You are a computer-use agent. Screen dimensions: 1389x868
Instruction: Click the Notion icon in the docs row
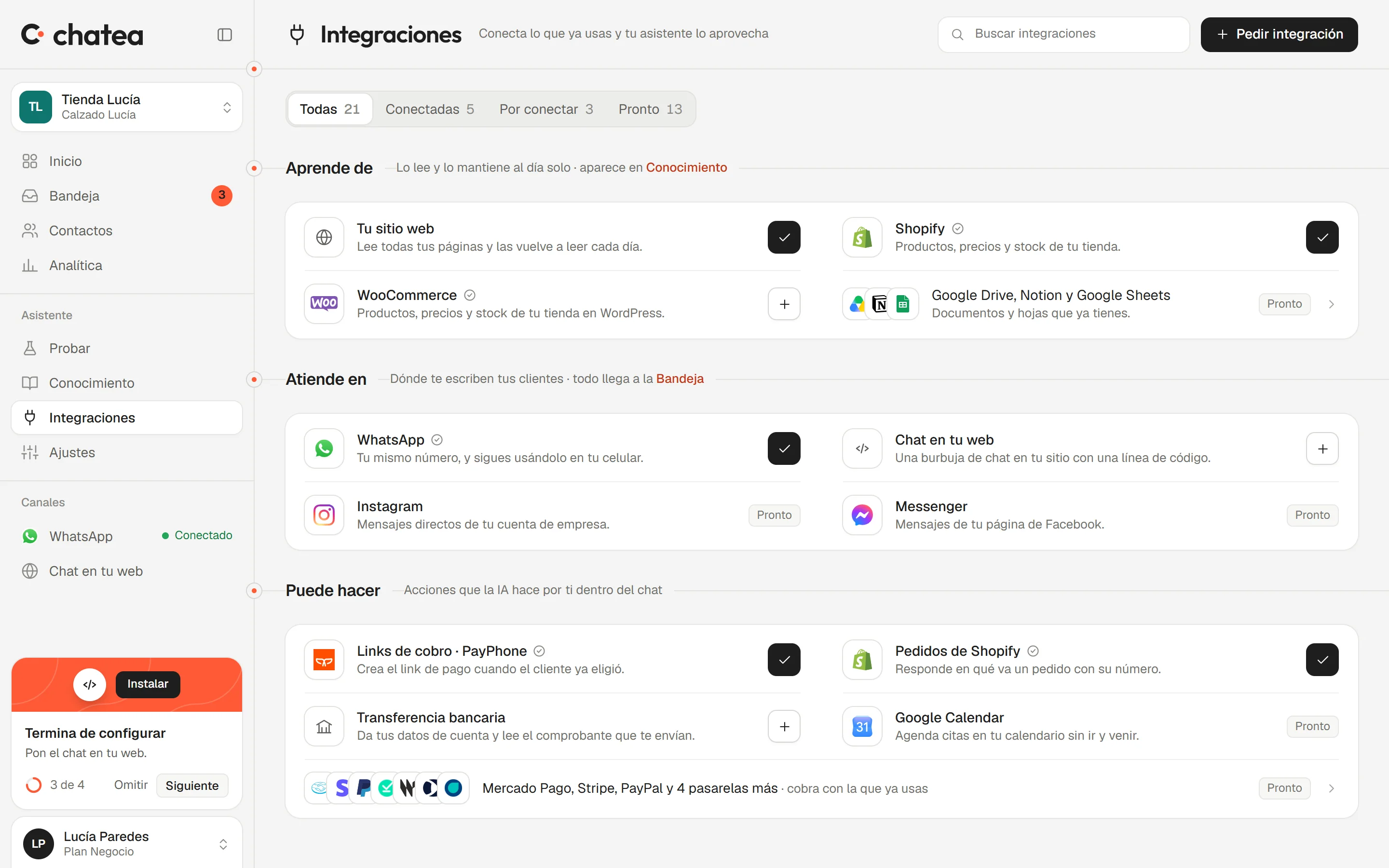pyautogui.click(x=879, y=304)
